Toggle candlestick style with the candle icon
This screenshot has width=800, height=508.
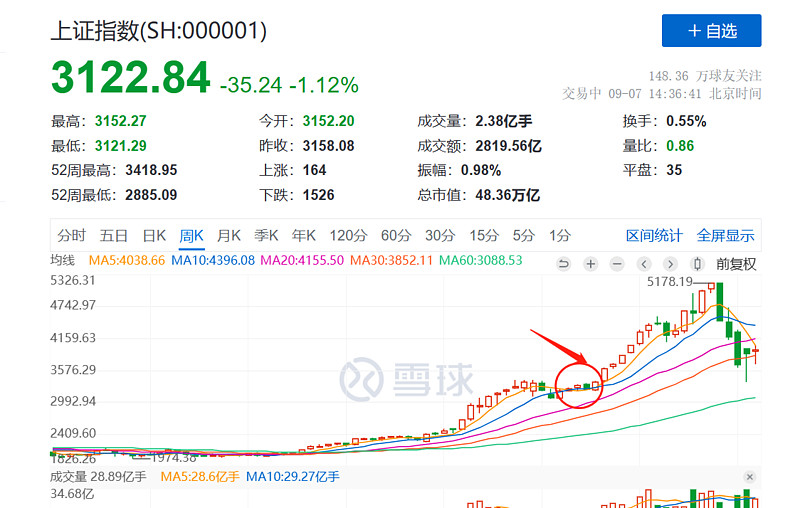pos(697,264)
